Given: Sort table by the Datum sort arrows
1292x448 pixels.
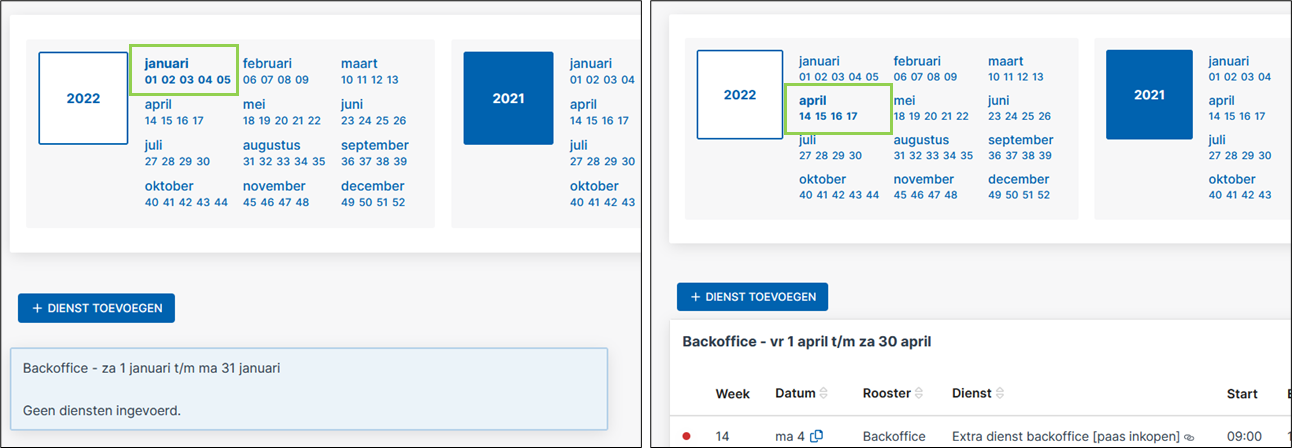Looking at the screenshot, I should click(824, 394).
